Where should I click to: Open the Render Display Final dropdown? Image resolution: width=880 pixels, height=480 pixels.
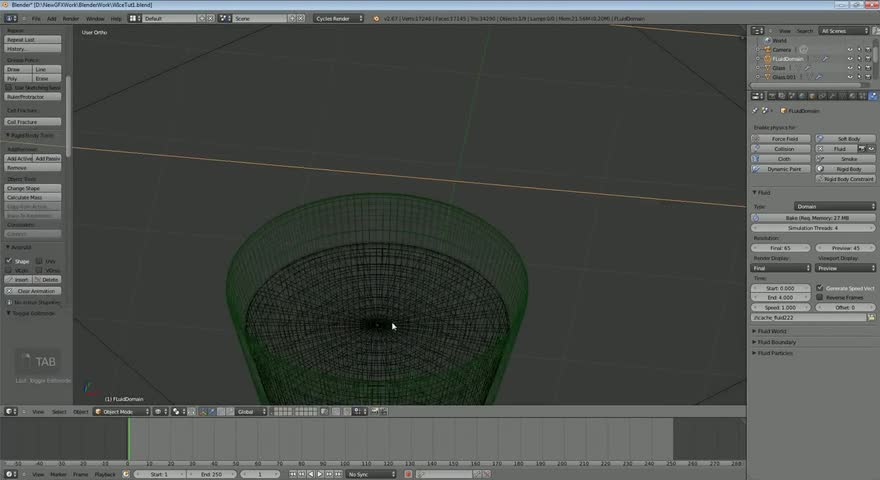781,268
